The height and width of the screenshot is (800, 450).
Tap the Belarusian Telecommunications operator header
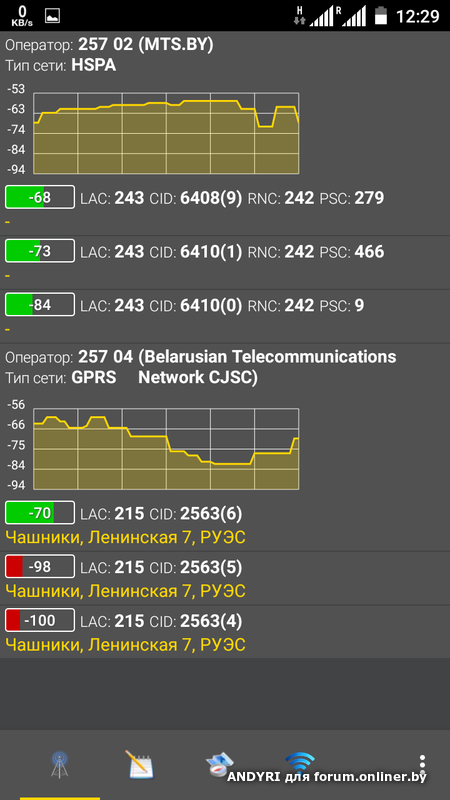(201, 367)
